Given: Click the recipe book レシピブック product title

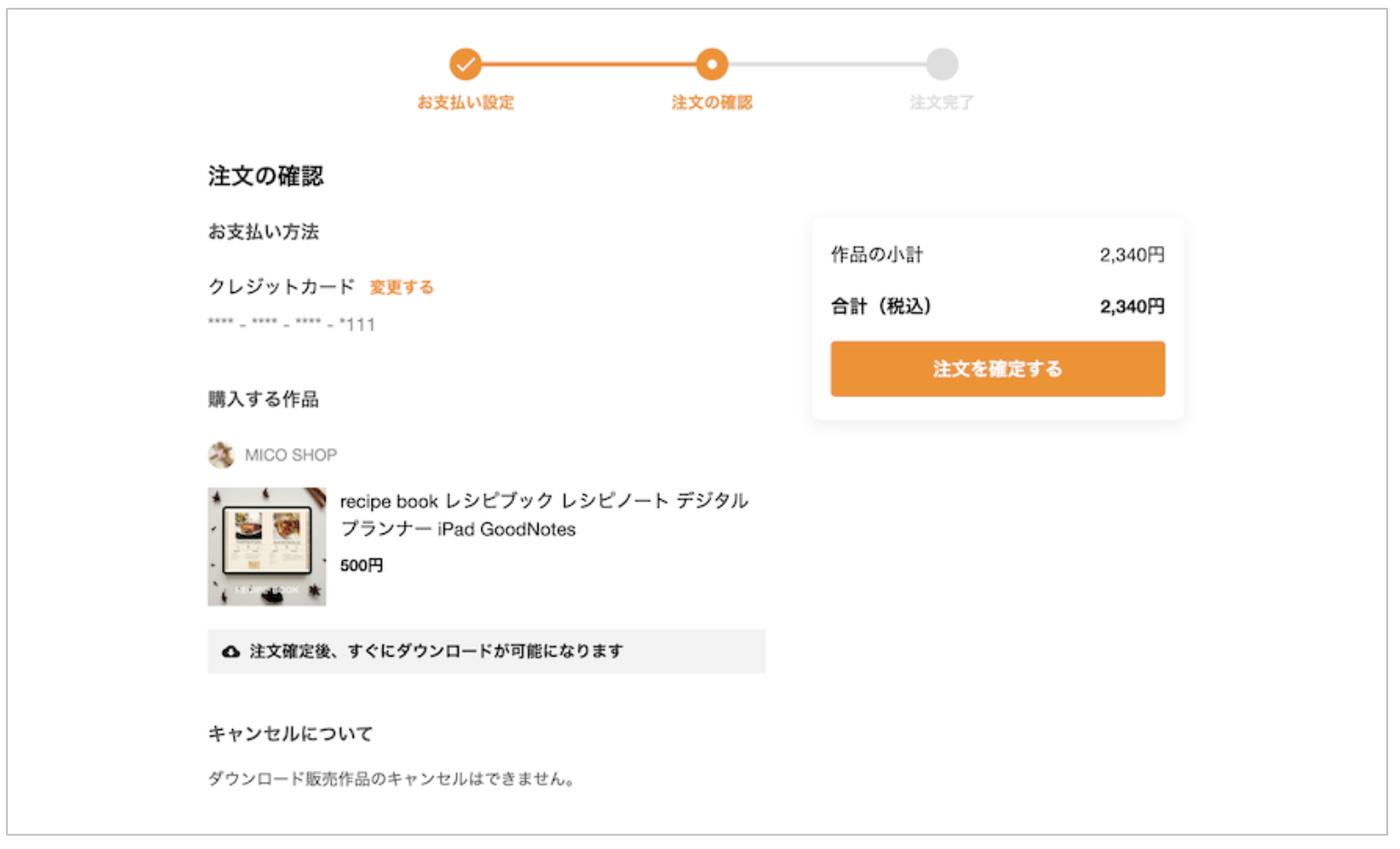Looking at the screenshot, I should point(544,514).
